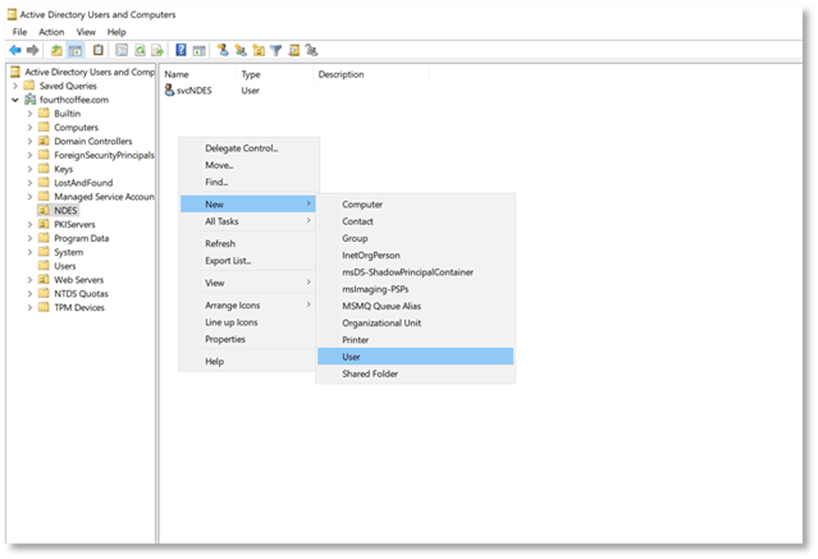The width and height of the screenshot is (818, 559).
Task: Collapse the fourthcoffee.com domain node
Action: click(x=15, y=100)
